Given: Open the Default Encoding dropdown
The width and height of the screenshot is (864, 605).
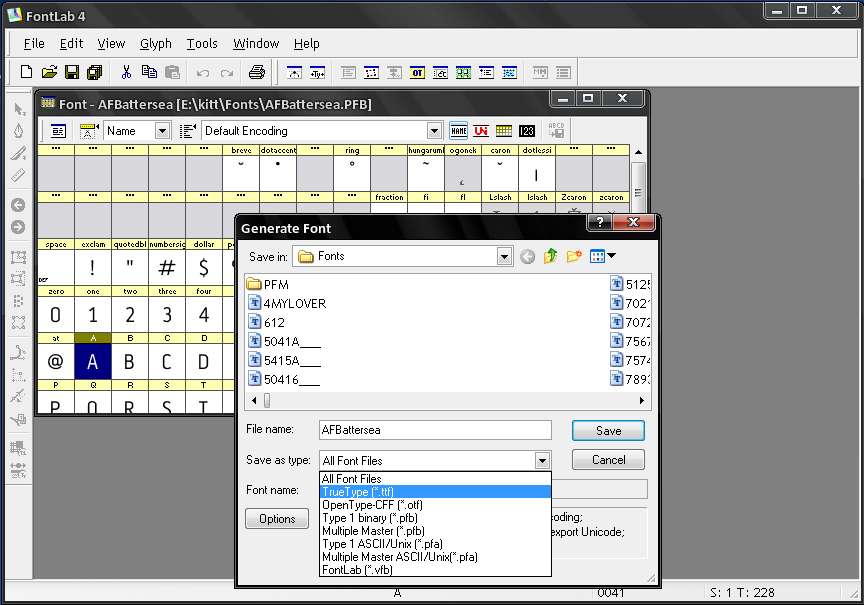Looking at the screenshot, I should [x=434, y=131].
